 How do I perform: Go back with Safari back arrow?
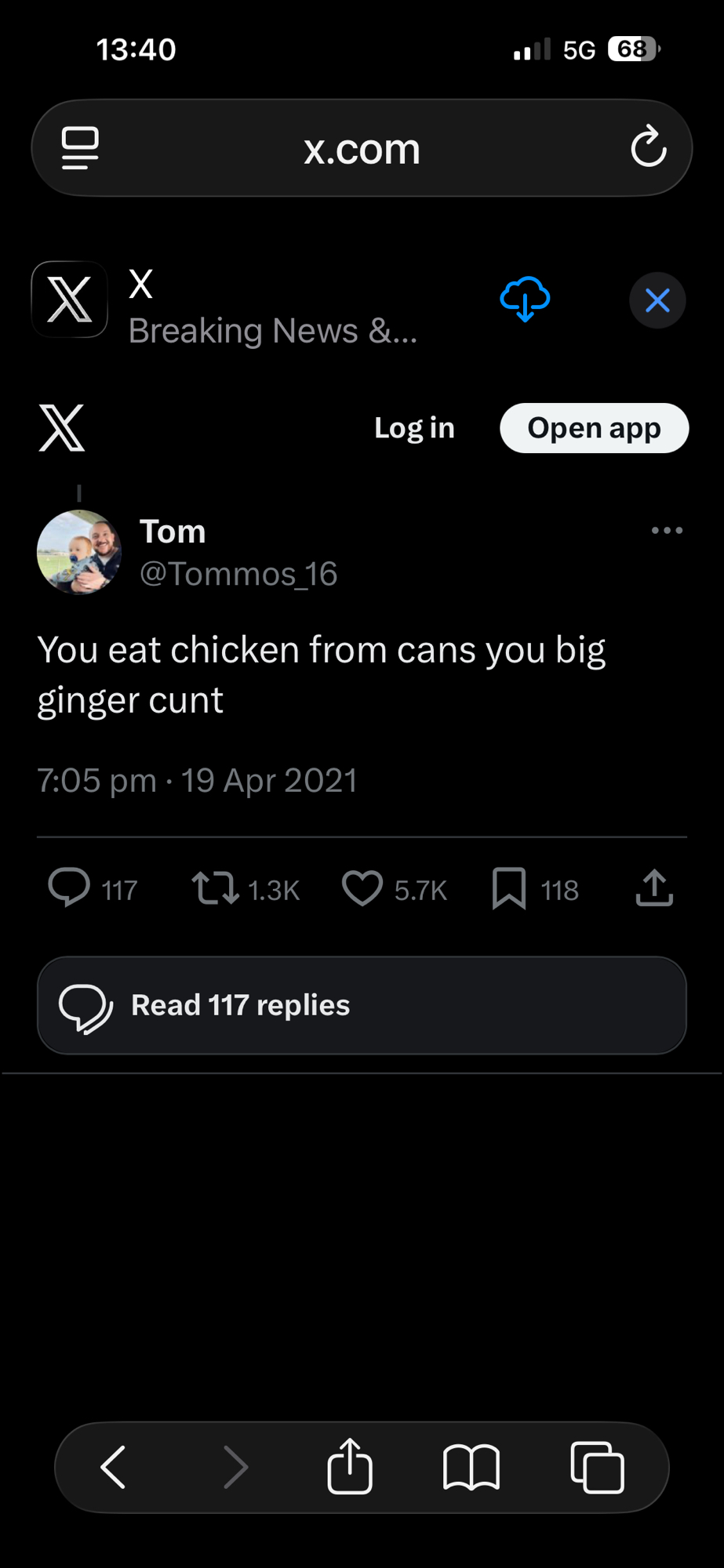point(115,1467)
